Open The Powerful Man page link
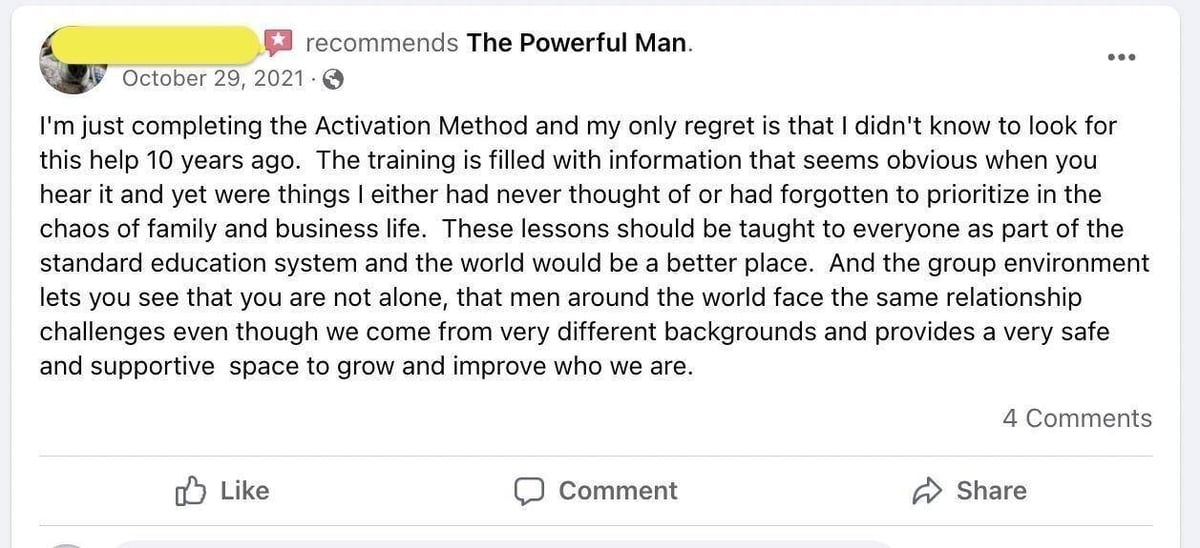1200x548 pixels. [576, 43]
